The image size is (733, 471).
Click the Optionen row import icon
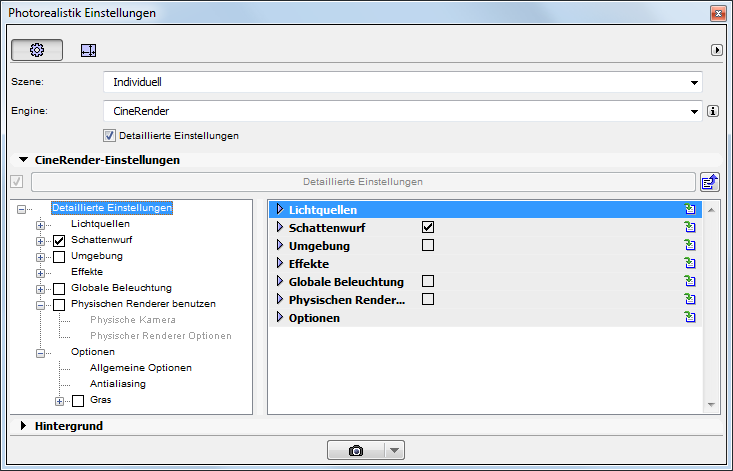click(x=690, y=318)
